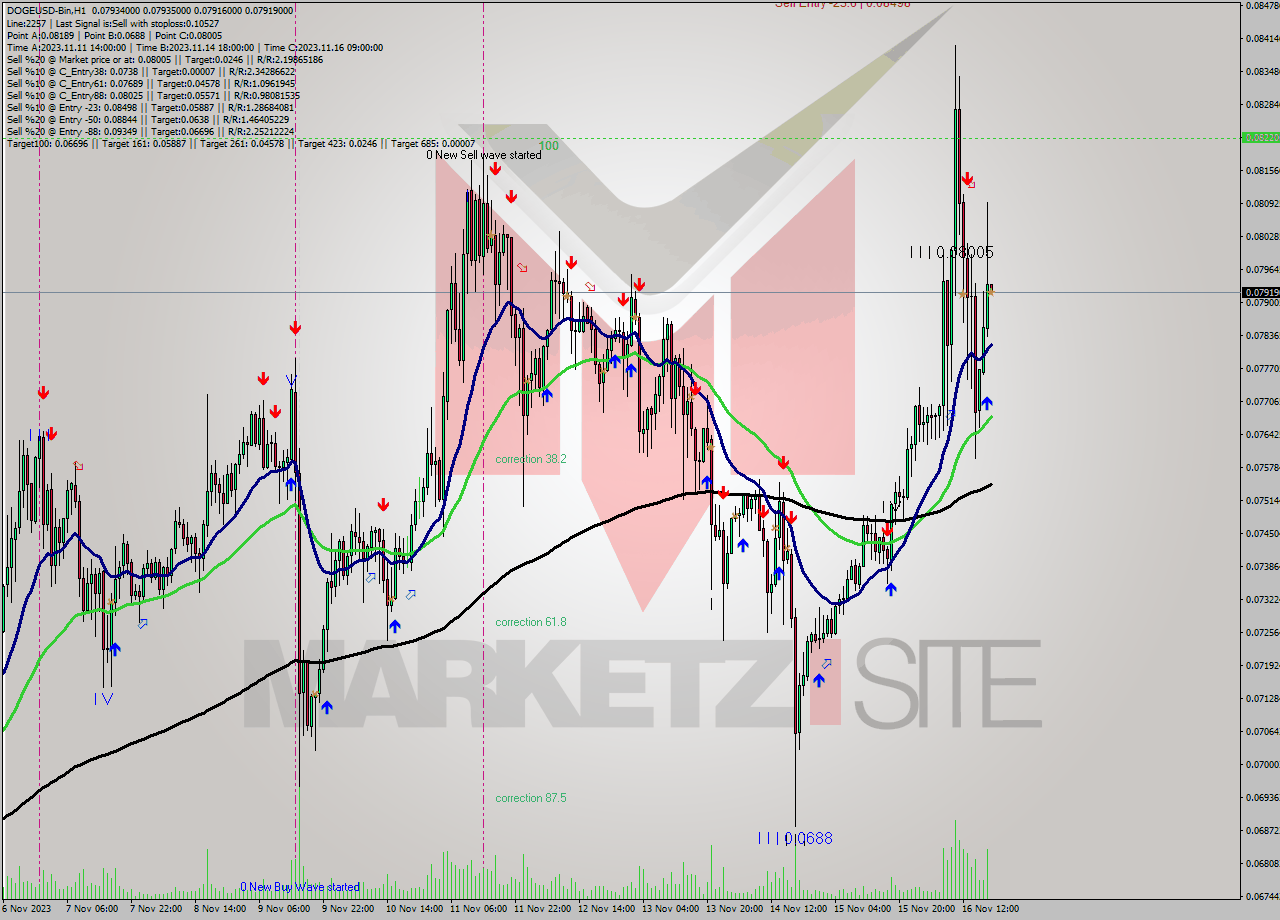Select the 'correction 87.5' label

[531, 798]
